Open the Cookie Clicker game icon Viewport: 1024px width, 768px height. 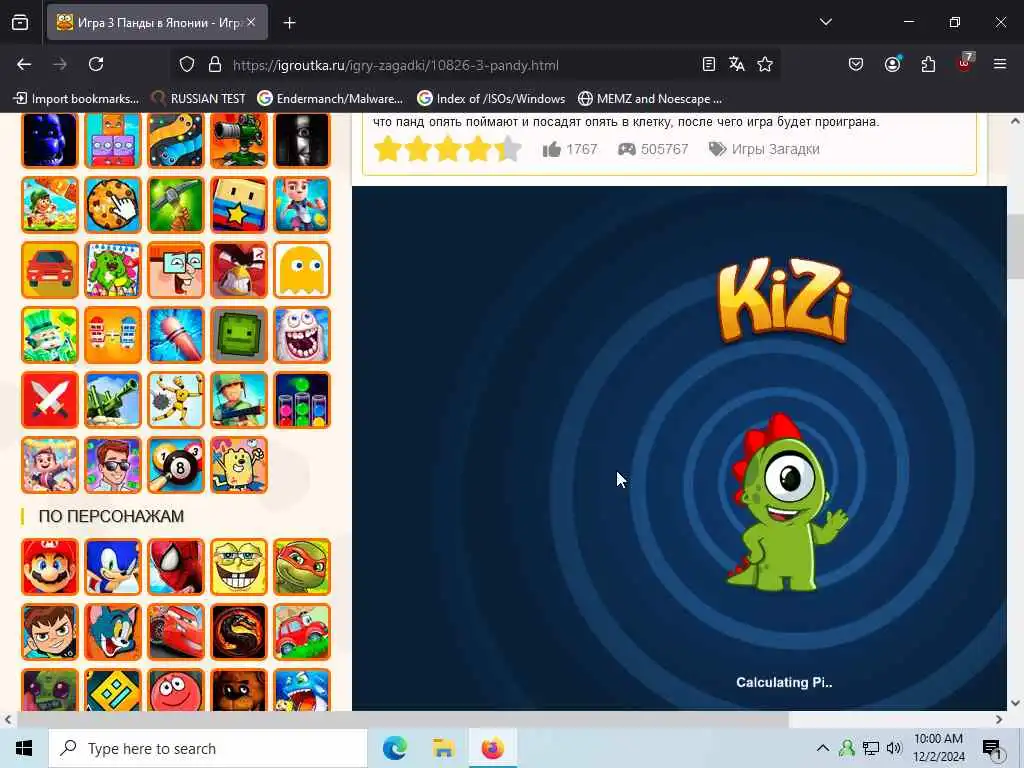tap(112, 204)
